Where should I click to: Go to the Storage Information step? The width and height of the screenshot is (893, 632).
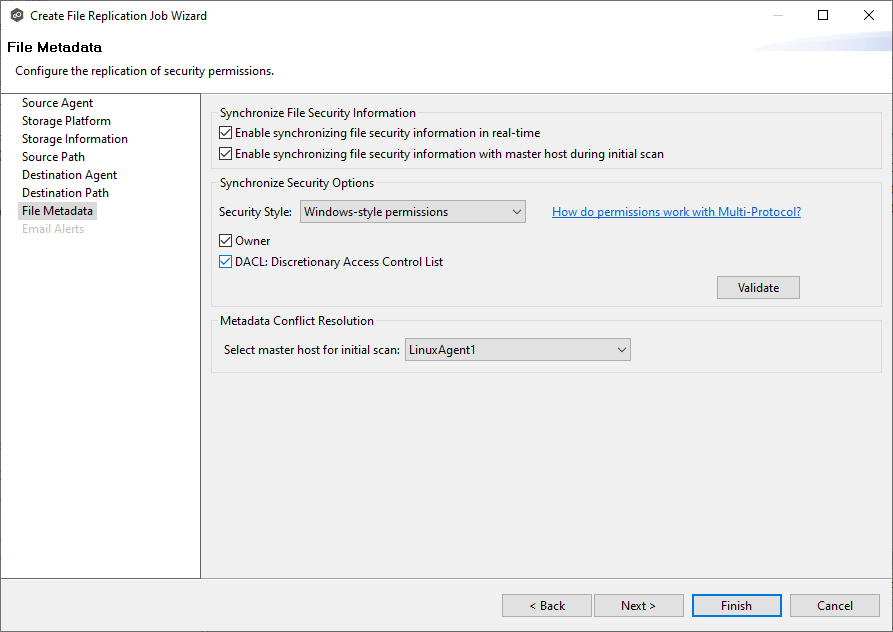click(74, 138)
